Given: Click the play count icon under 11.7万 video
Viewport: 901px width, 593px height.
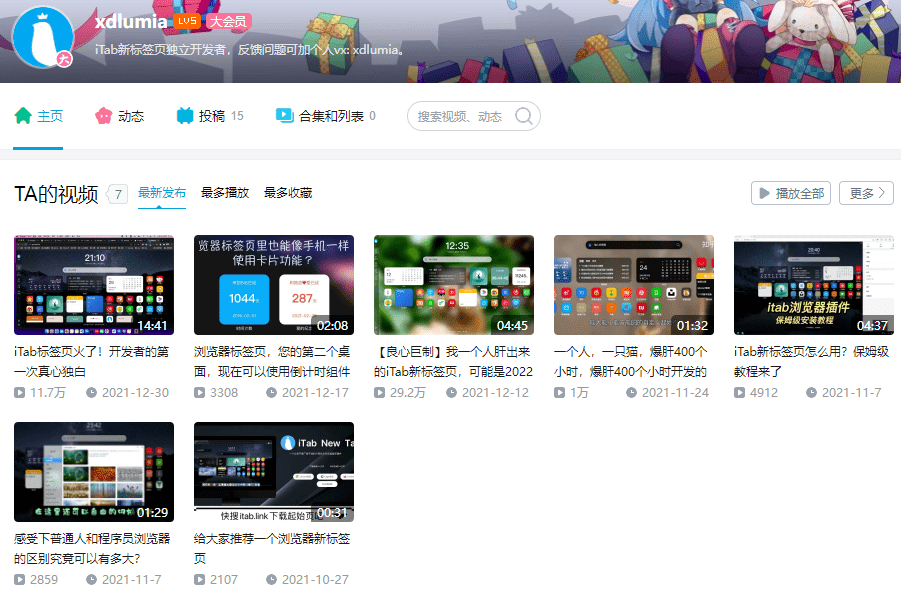Looking at the screenshot, I should click(19, 392).
